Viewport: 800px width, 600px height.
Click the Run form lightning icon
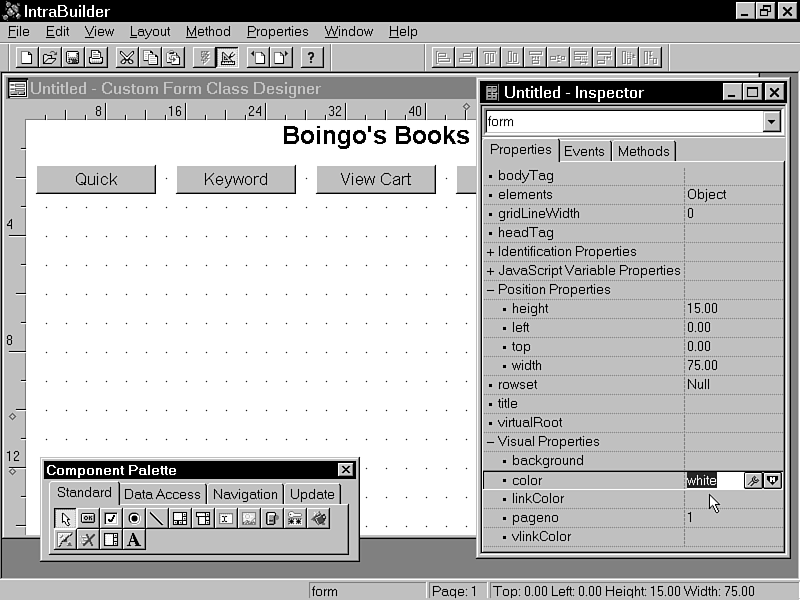pyautogui.click(x=204, y=57)
